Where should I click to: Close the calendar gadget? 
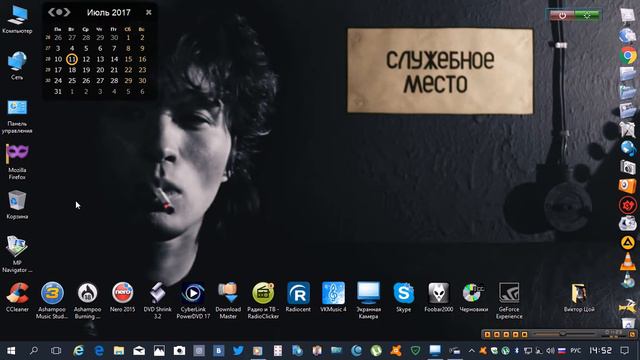[149, 13]
